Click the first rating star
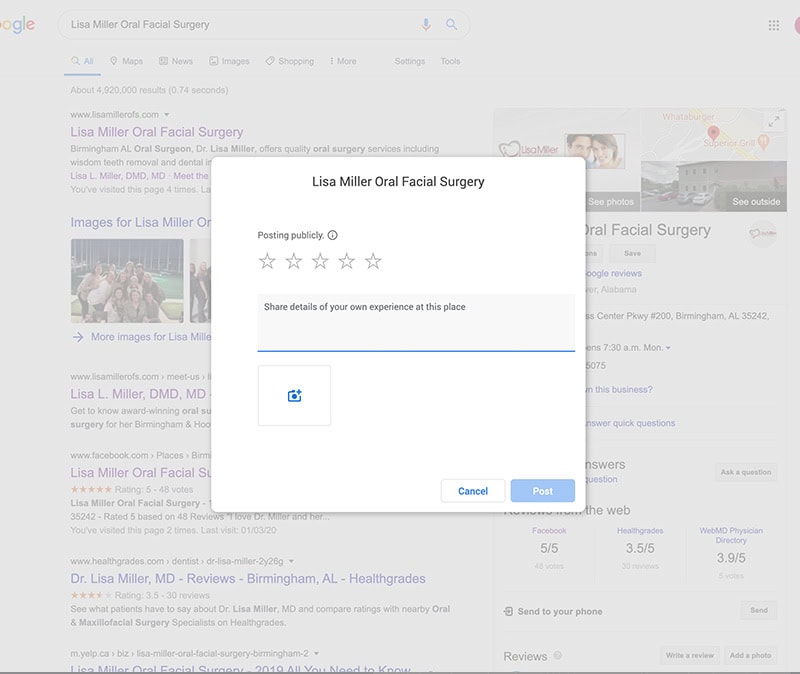 [x=267, y=261]
